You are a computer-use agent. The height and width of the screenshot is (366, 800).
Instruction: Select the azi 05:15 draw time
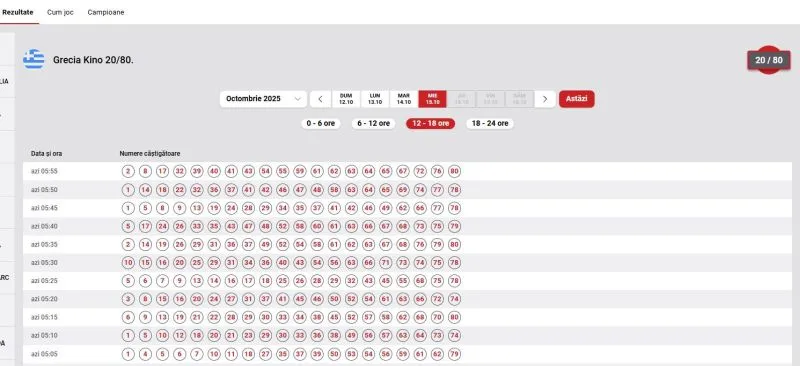[x=44, y=318]
